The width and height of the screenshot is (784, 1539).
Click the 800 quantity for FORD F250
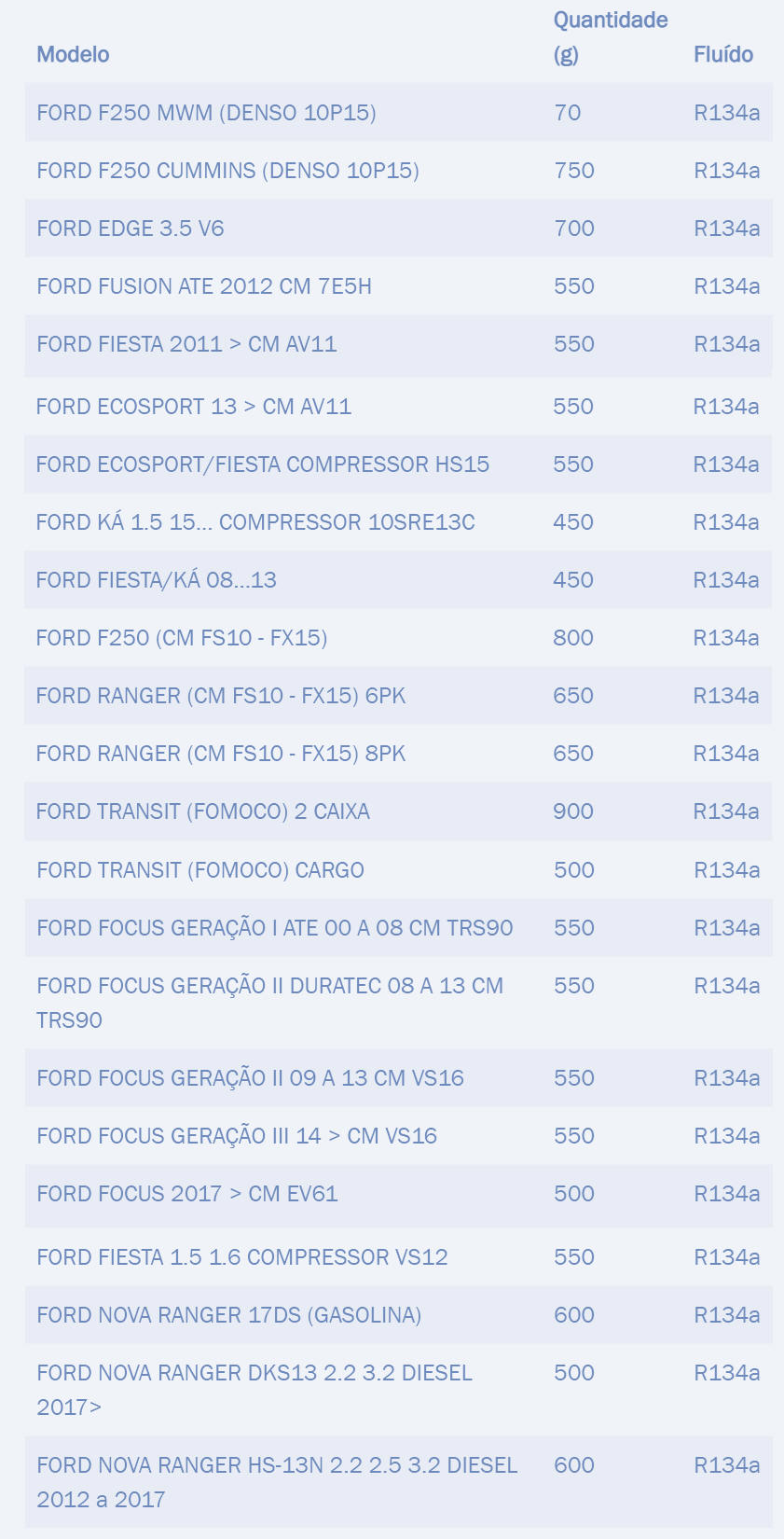pos(572,638)
